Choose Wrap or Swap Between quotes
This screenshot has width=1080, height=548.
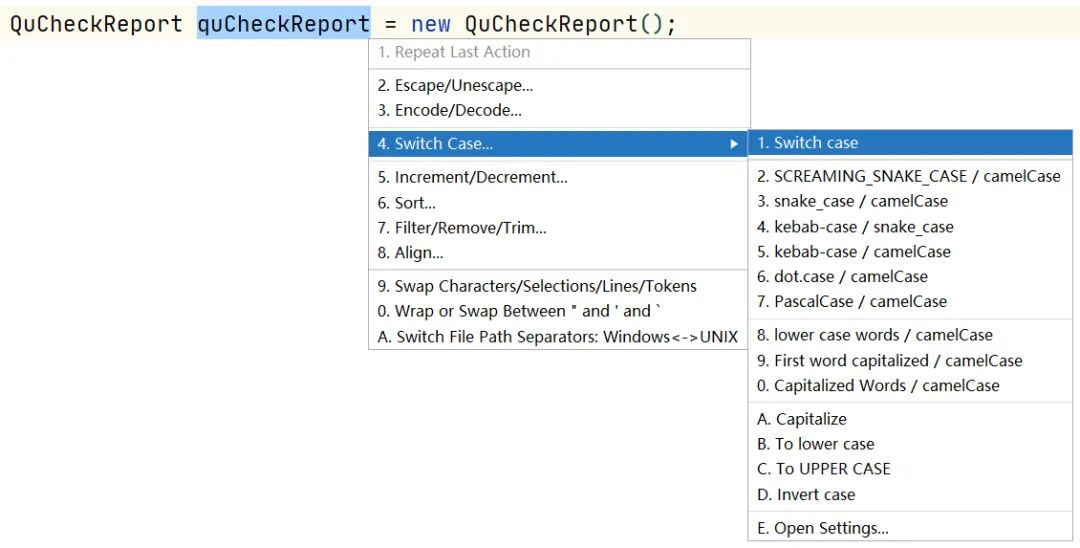(559, 311)
